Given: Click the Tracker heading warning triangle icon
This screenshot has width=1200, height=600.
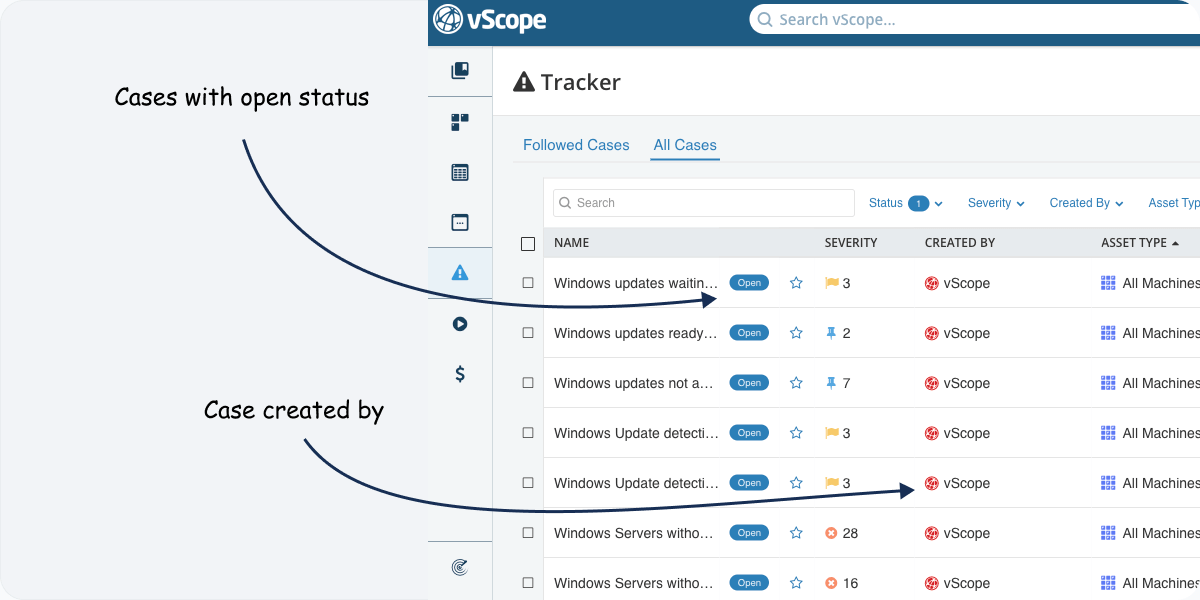Looking at the screenshot, I should tap(524, 82).
